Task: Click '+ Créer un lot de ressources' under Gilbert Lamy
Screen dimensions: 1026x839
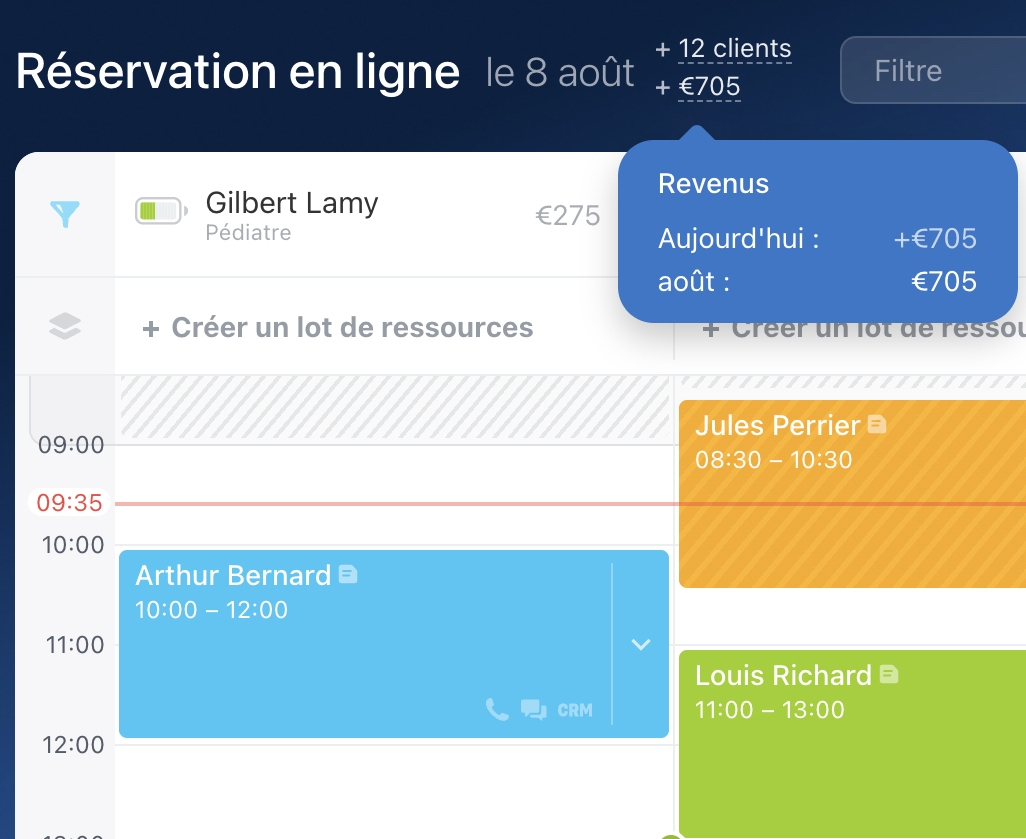Action: (x=338, y=328)
